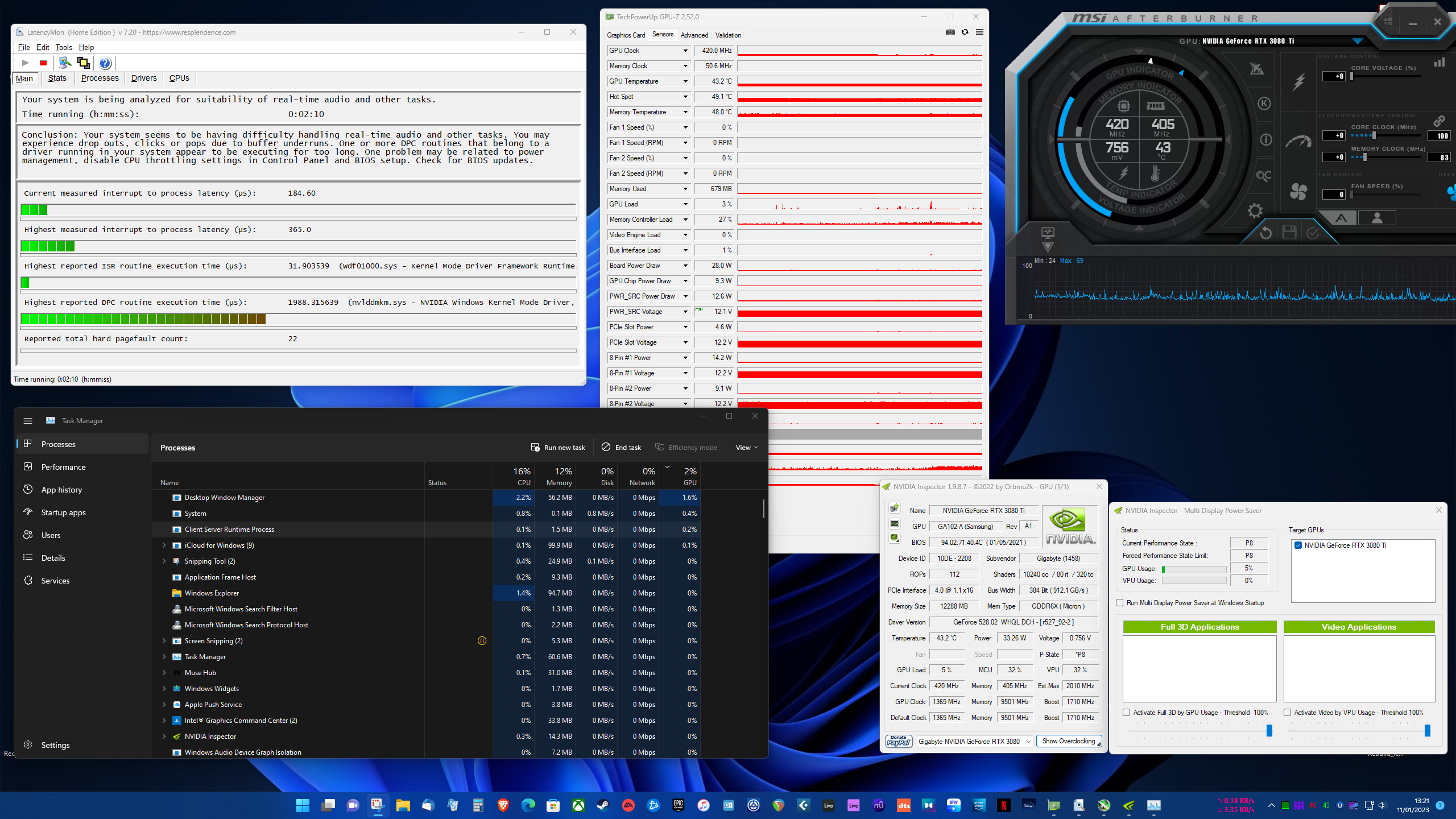1456x819 pixels.
Task: Open the LatencyMon Tools menu
Action: (64, 48)
